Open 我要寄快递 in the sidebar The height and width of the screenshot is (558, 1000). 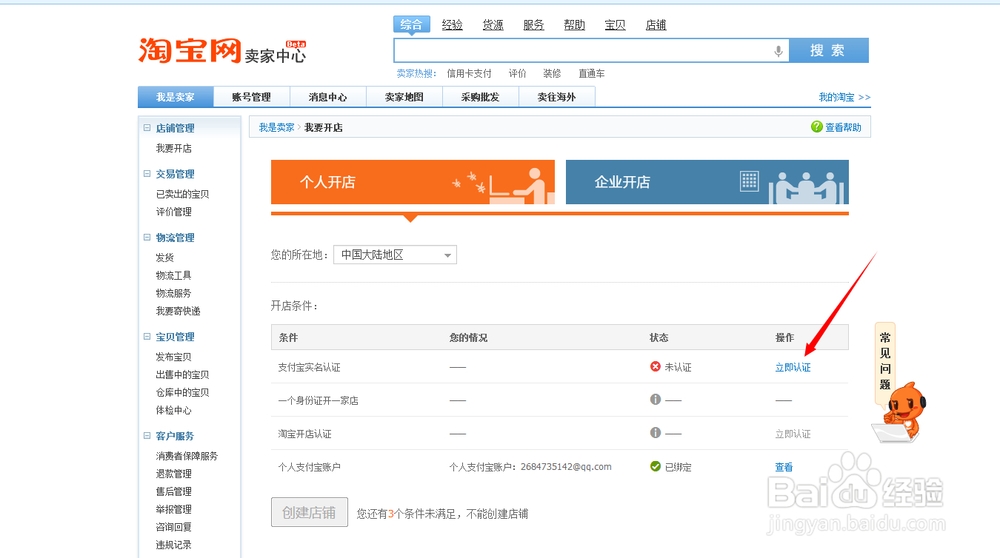pos(178,311)
